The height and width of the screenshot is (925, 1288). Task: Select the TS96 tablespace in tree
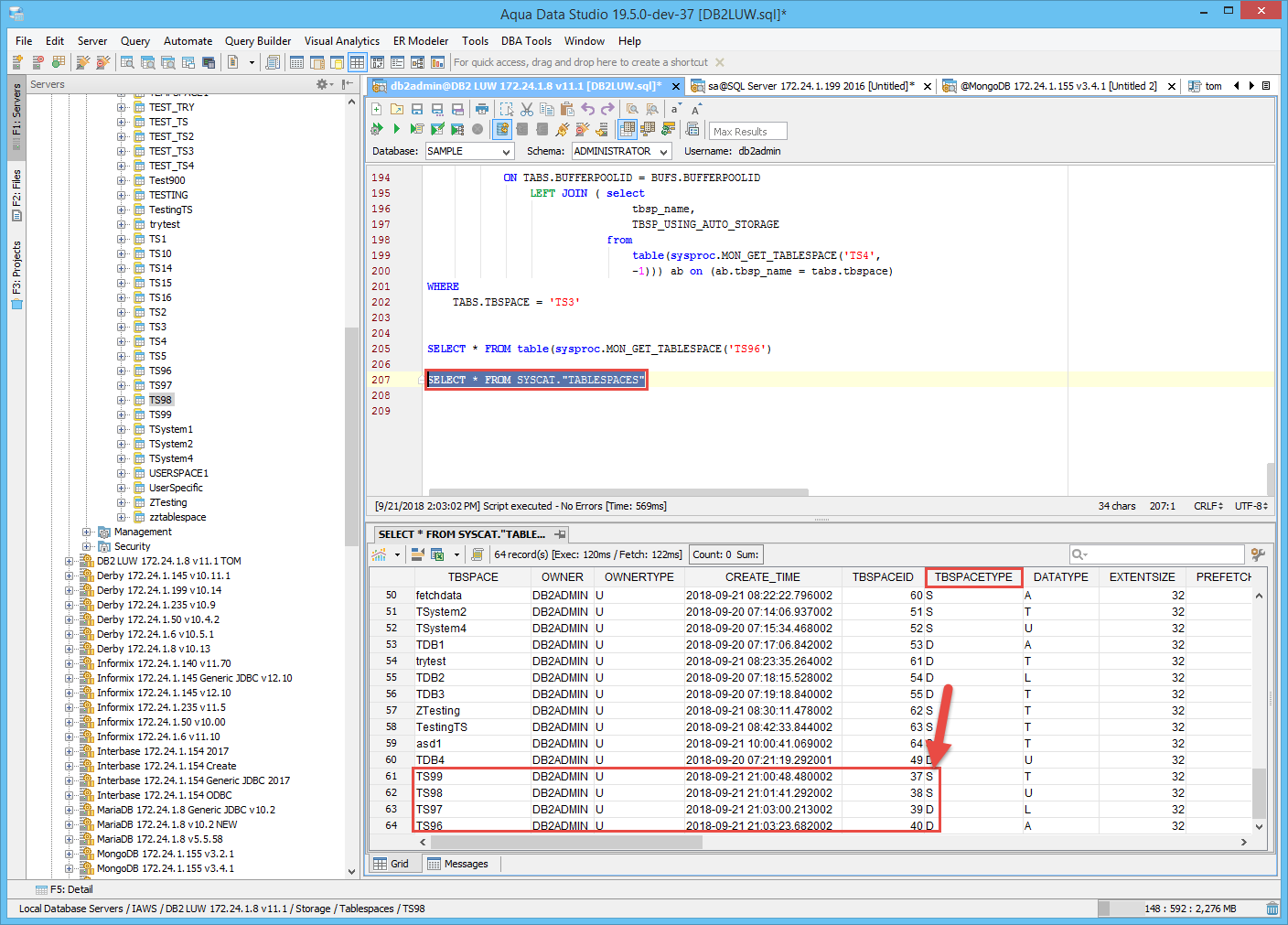(x=160, y=371)
